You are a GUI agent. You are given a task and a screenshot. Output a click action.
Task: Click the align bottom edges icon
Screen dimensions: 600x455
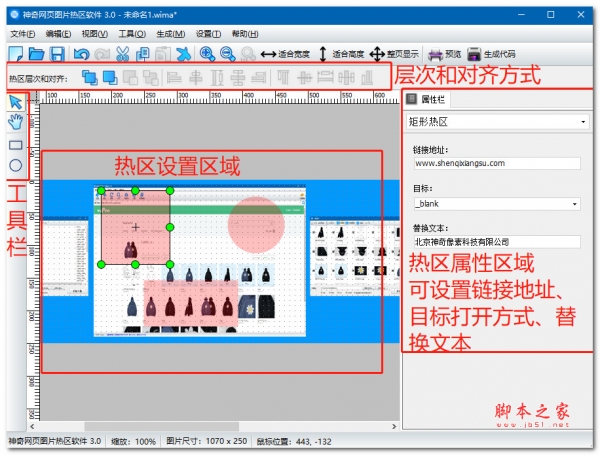(367, 78)
